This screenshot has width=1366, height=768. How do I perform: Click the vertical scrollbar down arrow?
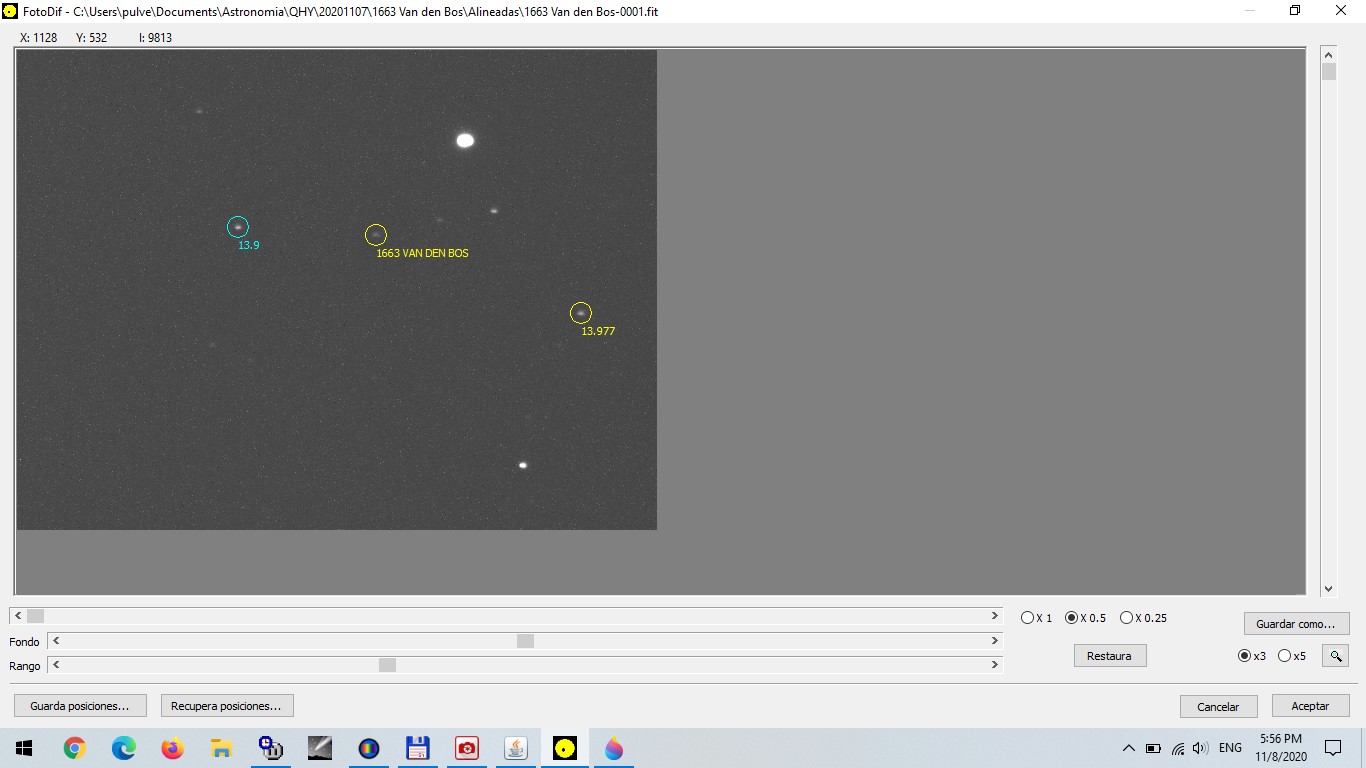tap(1329, 589)
